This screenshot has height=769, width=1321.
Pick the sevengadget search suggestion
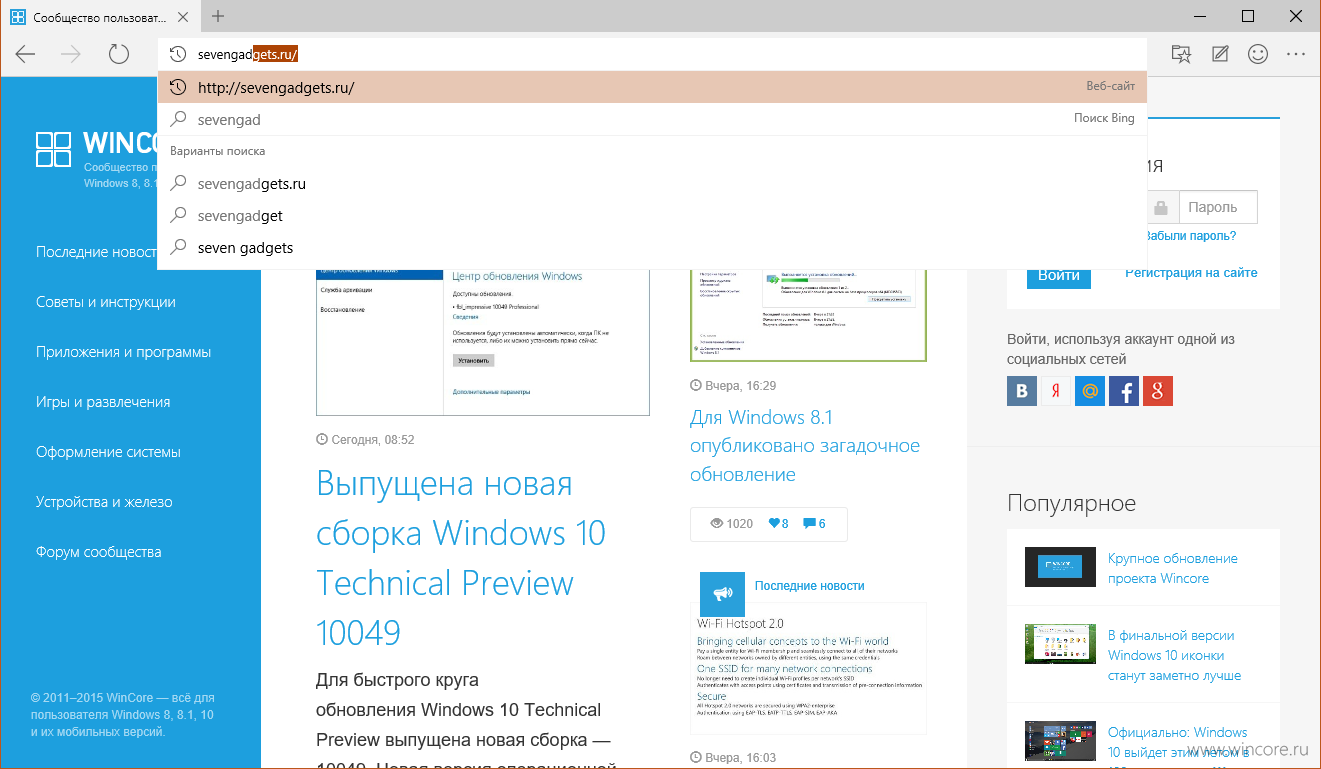[652, 216]
